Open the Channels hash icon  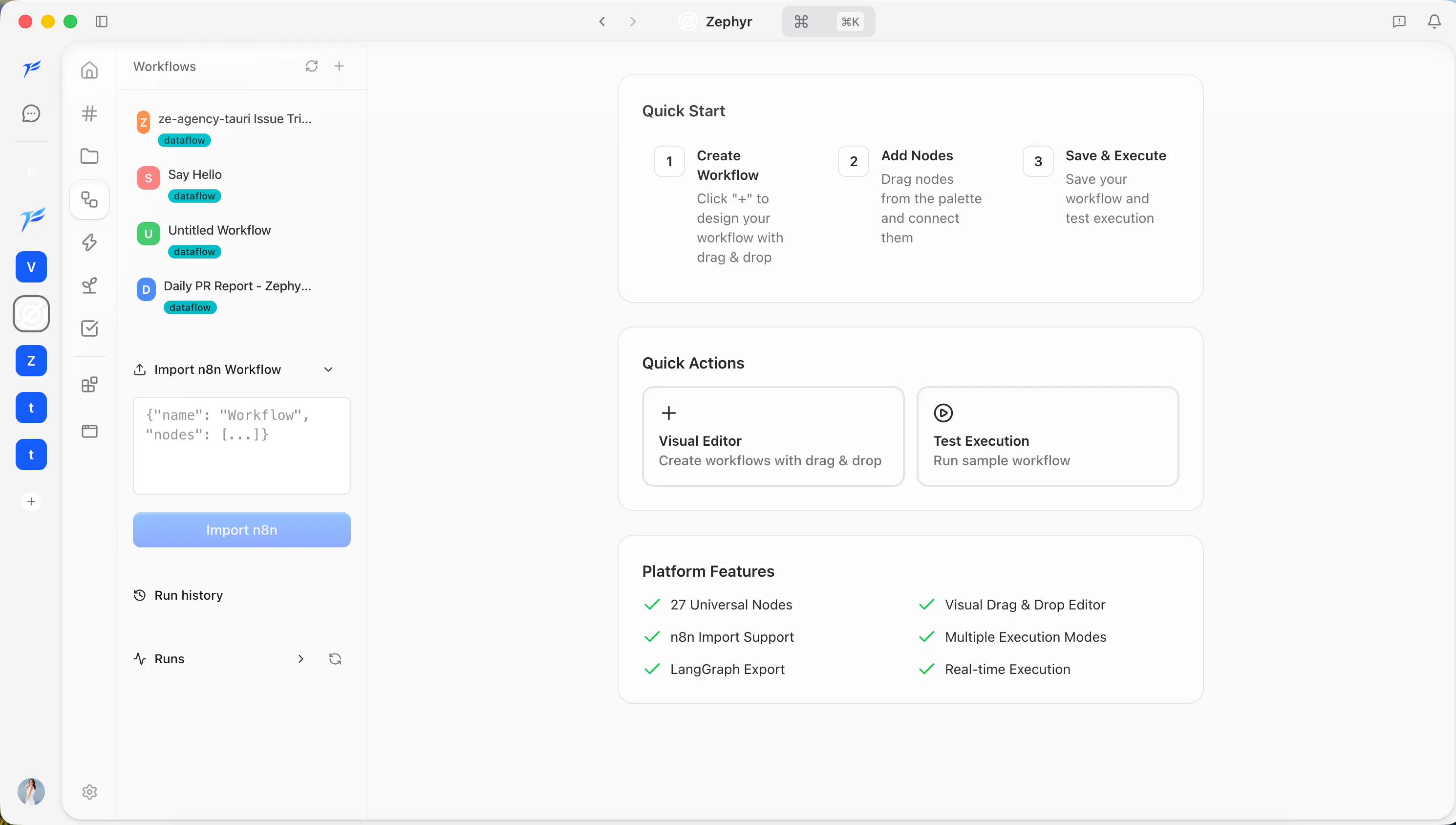pos(89,113)
